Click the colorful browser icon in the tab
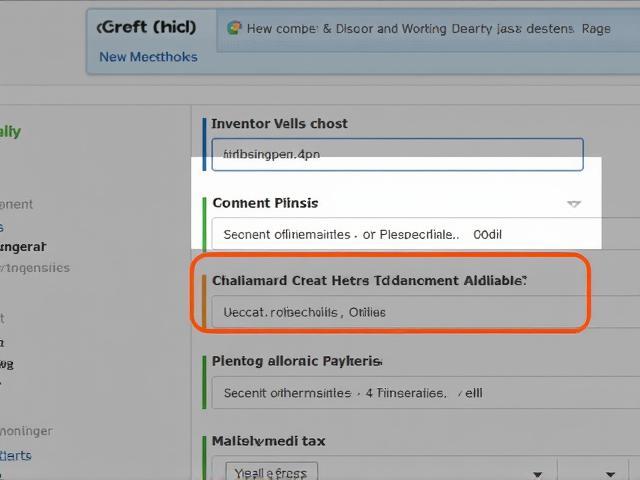The image size is (640, 480). coord(235,28)
